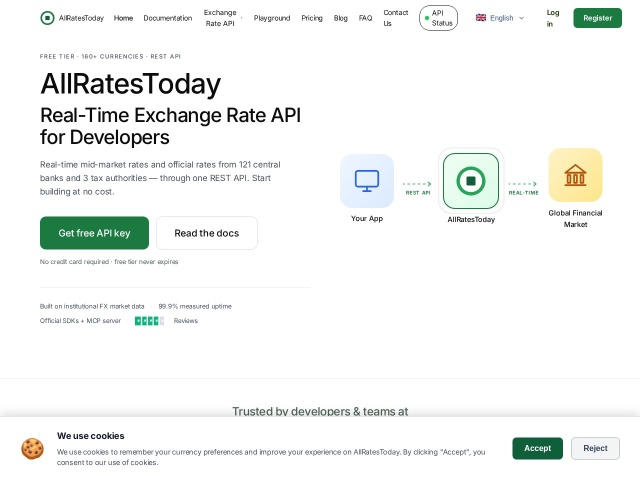Open the FAQ page
Screen dimensions: 640x480
coord(365,18)
